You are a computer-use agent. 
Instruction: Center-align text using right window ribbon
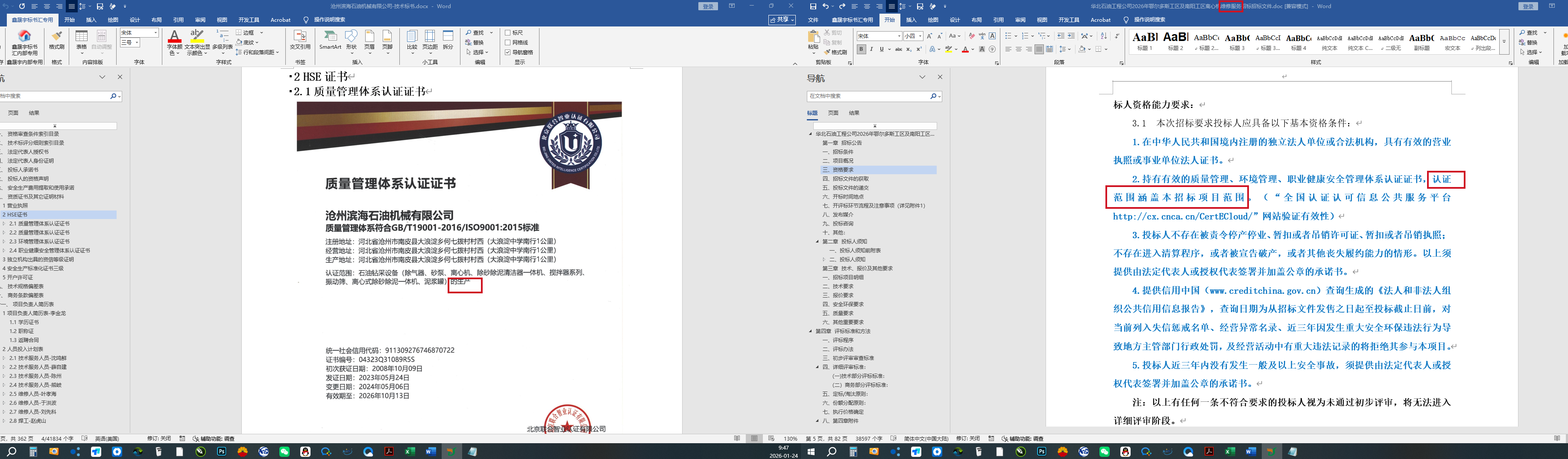coord(1018,49)
